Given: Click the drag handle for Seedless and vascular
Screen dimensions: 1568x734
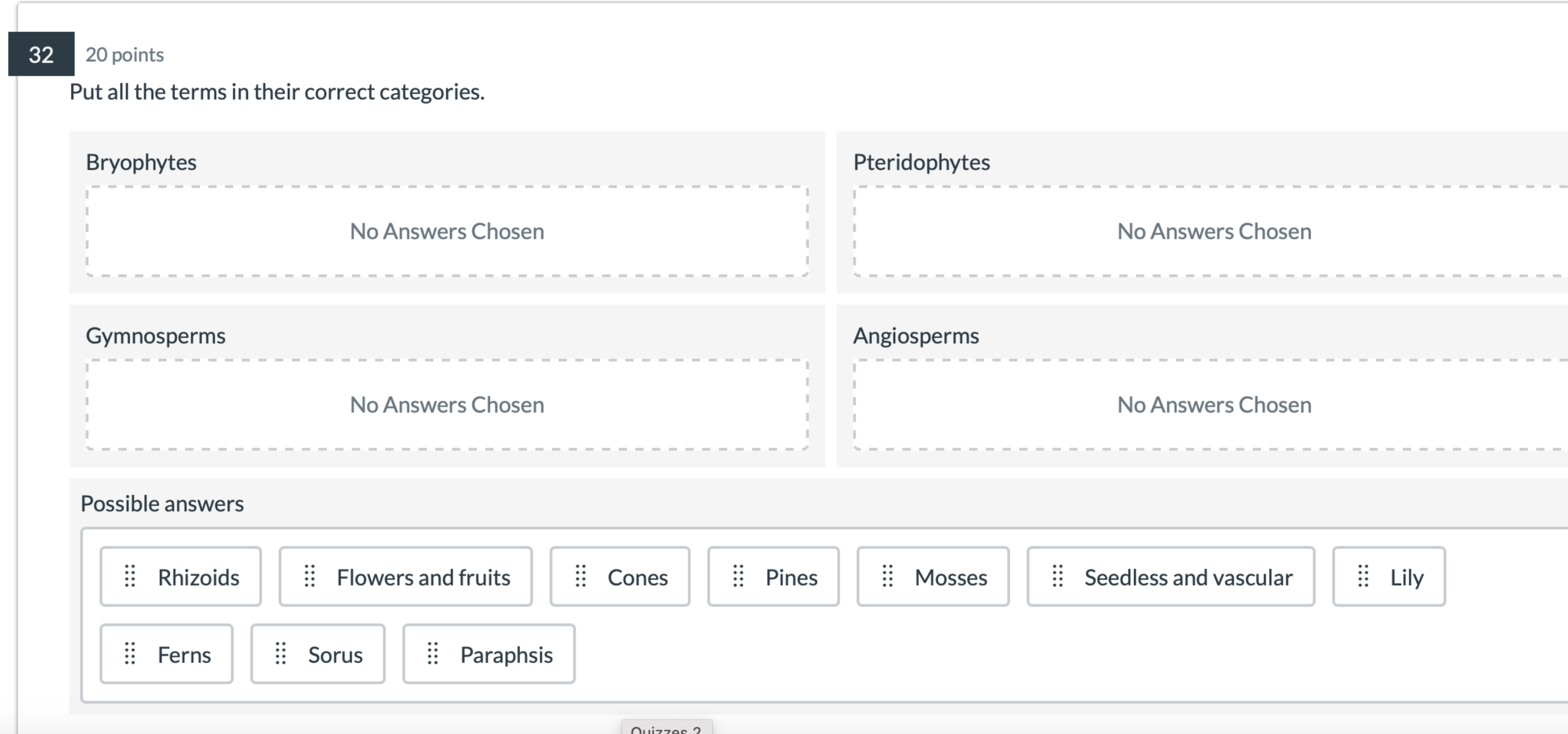Looking at the screenshot, I should (x=1058, y=576).
